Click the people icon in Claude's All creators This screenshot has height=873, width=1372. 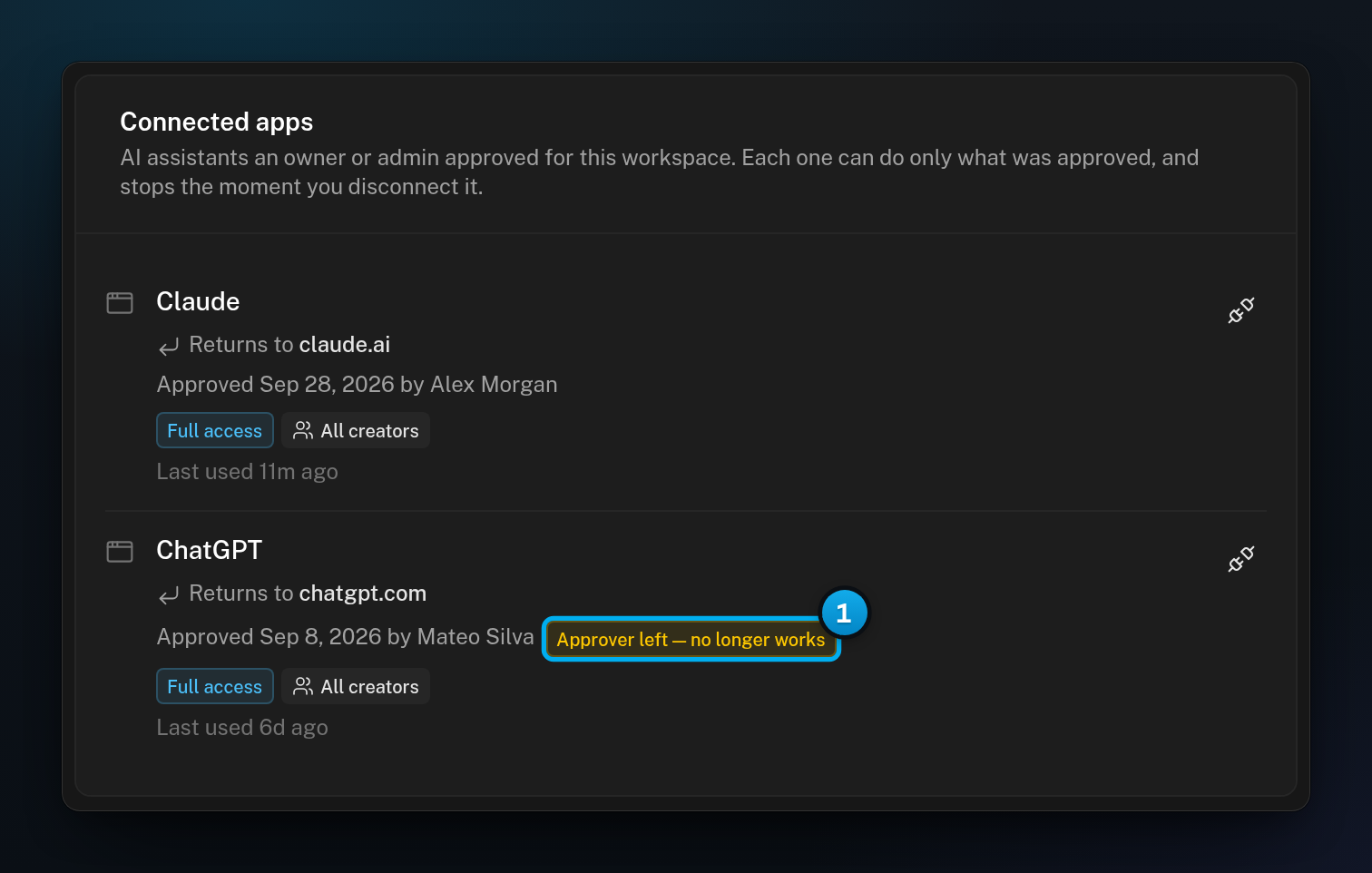pyautogui.click(x=303, y=430)
